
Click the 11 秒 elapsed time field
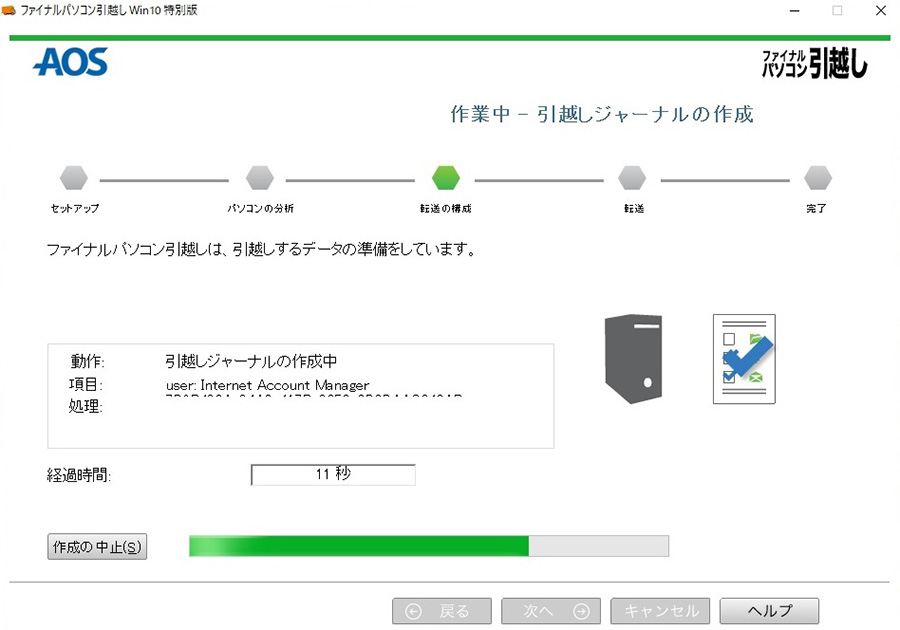pyautogui.click(x=333, y=475)
